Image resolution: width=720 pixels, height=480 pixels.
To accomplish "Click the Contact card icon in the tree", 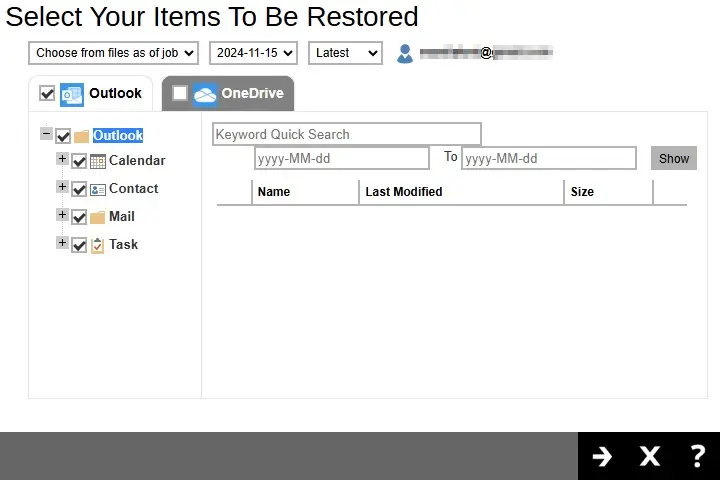I will click(98, 189).
